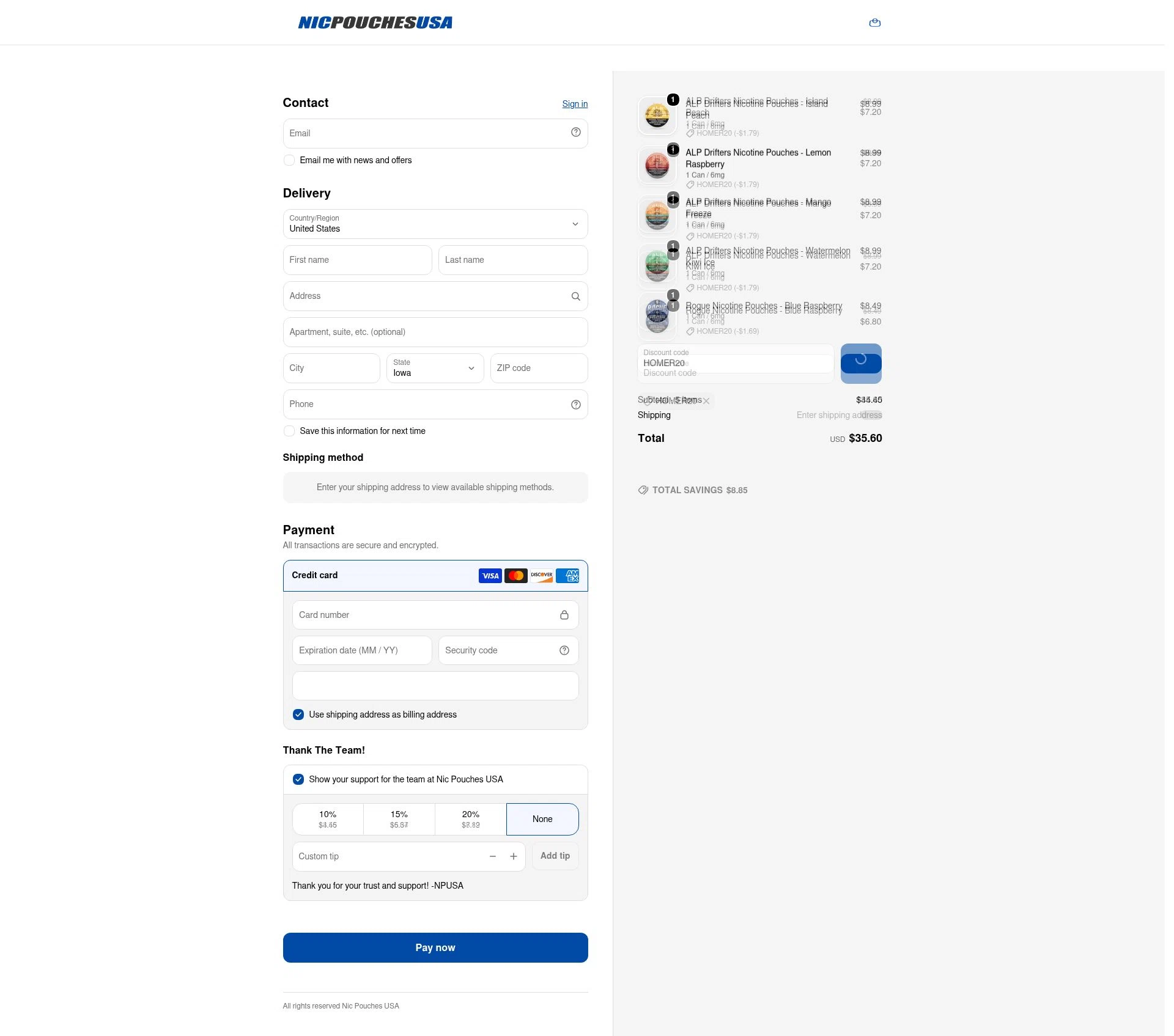Click the address search magnifier icon
The width and height of the screenshot is (1174, 1036).
(575, 296)
